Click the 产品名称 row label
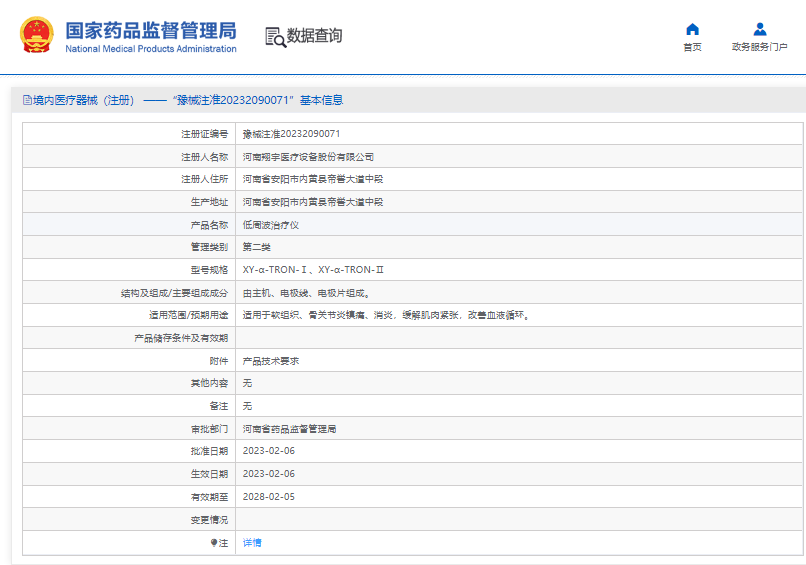 pos(209,225)
